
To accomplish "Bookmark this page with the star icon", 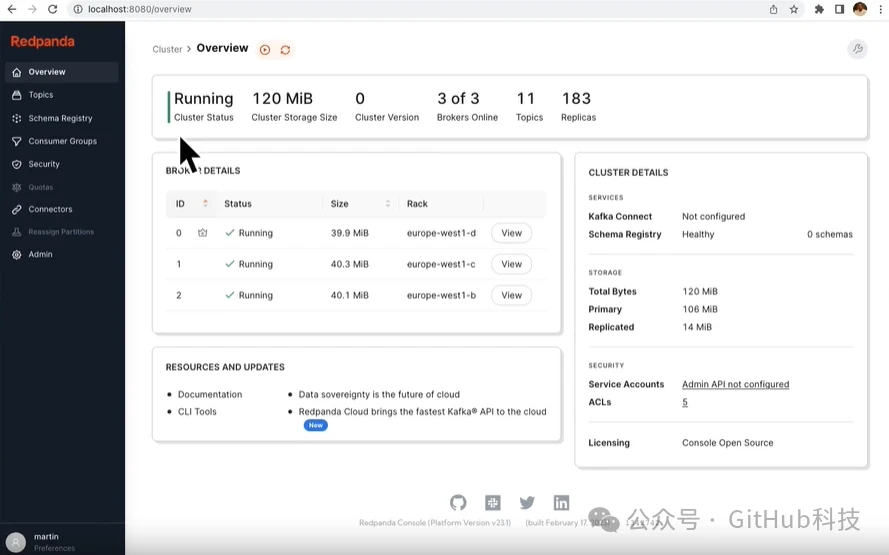I will tap(794, 9).
